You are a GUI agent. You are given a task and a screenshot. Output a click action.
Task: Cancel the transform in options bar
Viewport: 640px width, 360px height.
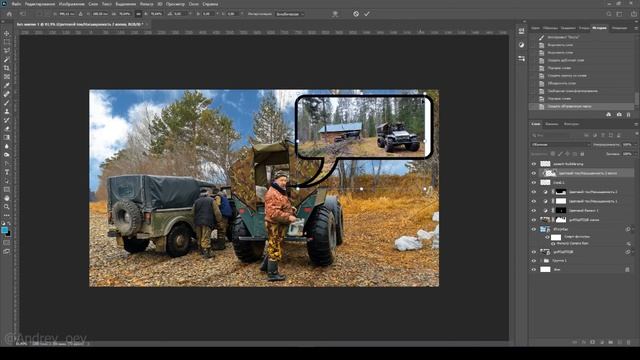click(356, 14)
